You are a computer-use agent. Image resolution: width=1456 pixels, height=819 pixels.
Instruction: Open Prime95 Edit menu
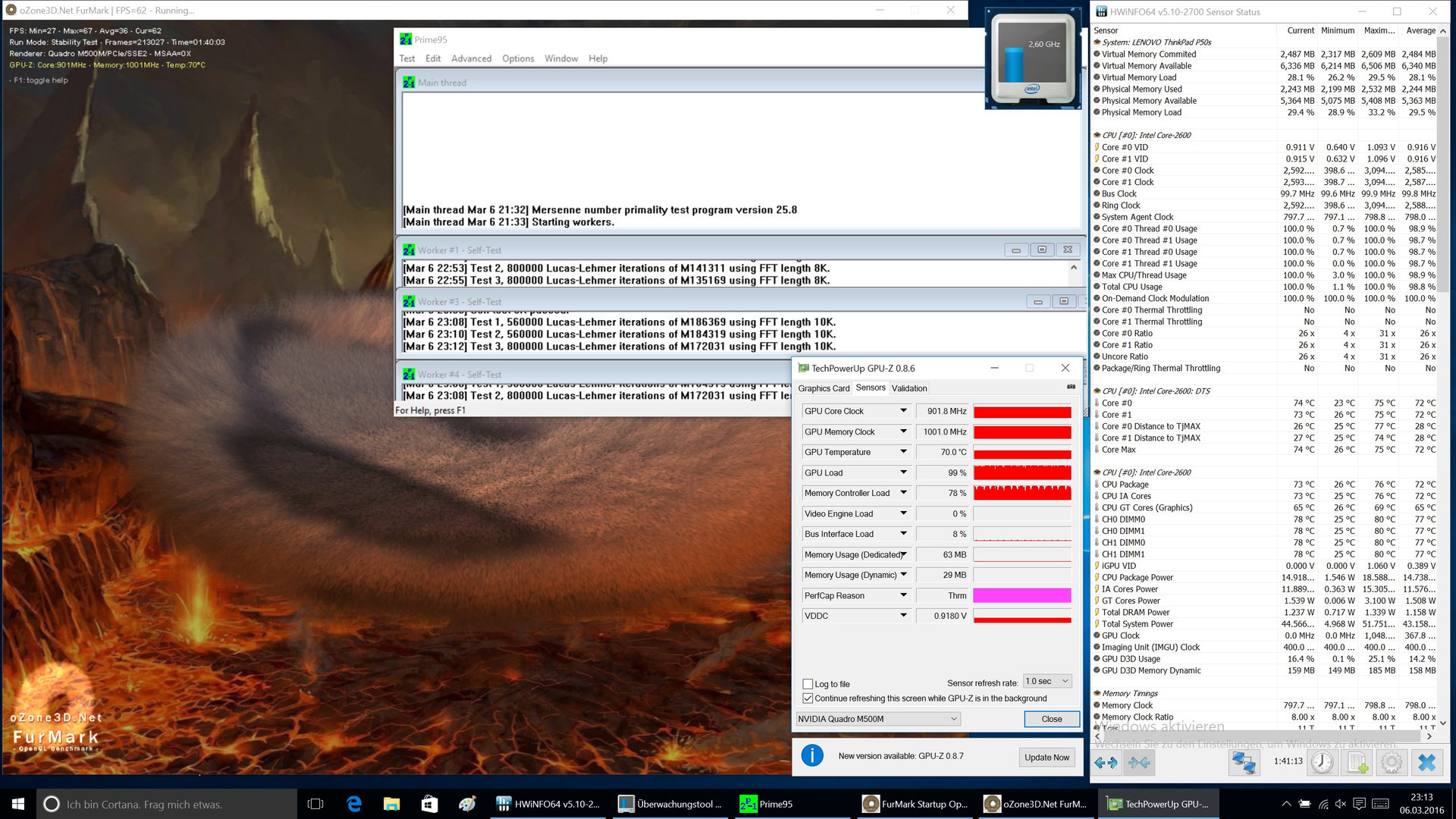(433, 58)
